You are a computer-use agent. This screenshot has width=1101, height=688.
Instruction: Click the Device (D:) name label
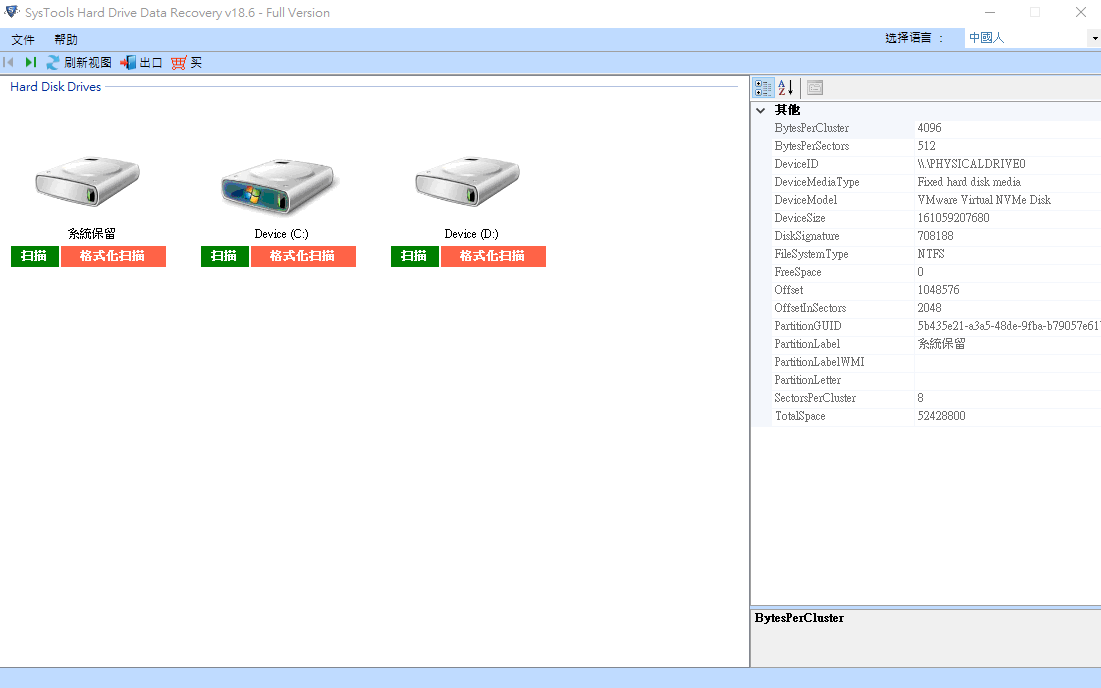(471, 234)
